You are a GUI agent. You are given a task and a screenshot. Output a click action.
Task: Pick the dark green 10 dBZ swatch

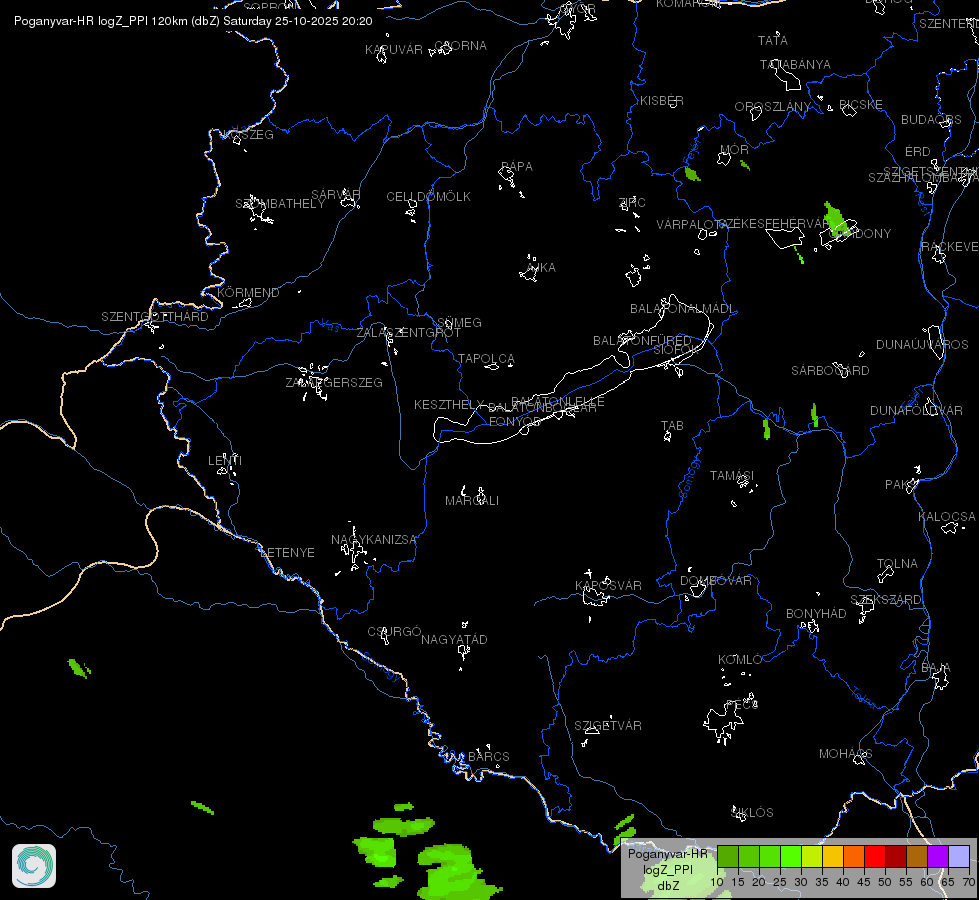pyautogui.click(x=727, y=857)
